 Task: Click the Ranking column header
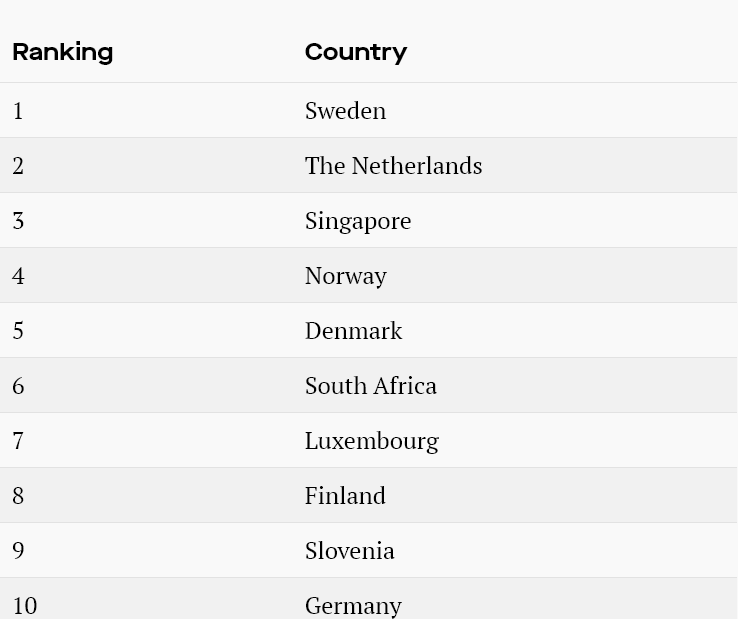click(x=62, y=52)
